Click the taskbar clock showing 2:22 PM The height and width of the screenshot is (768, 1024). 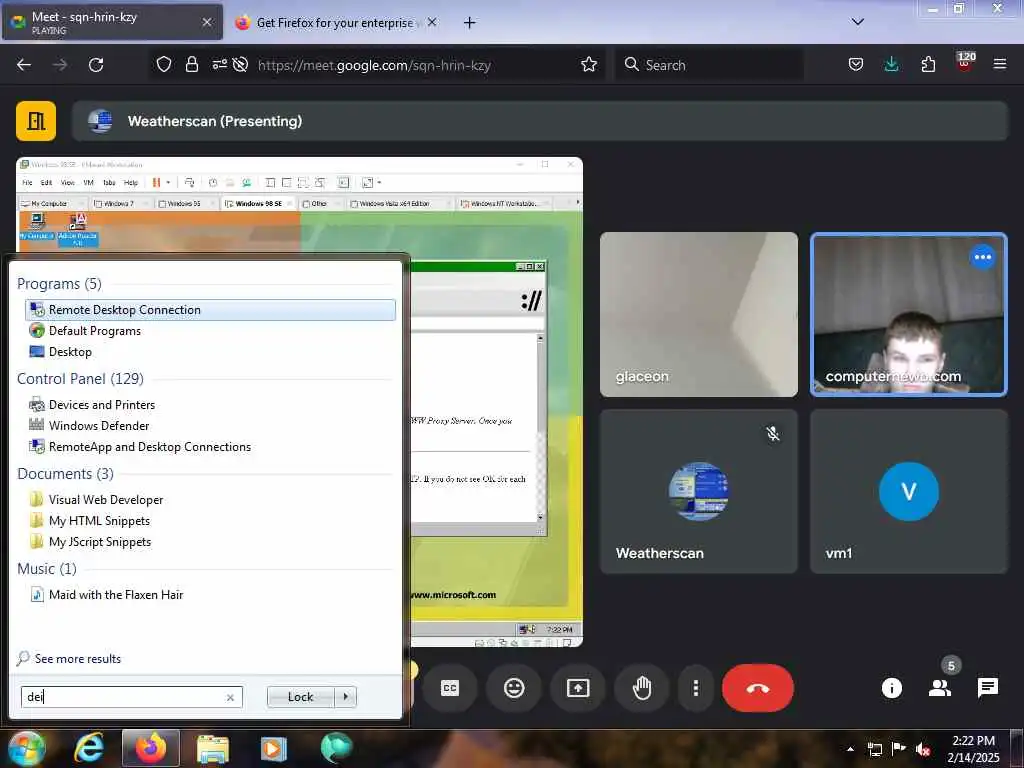click(x=973, y=749)
